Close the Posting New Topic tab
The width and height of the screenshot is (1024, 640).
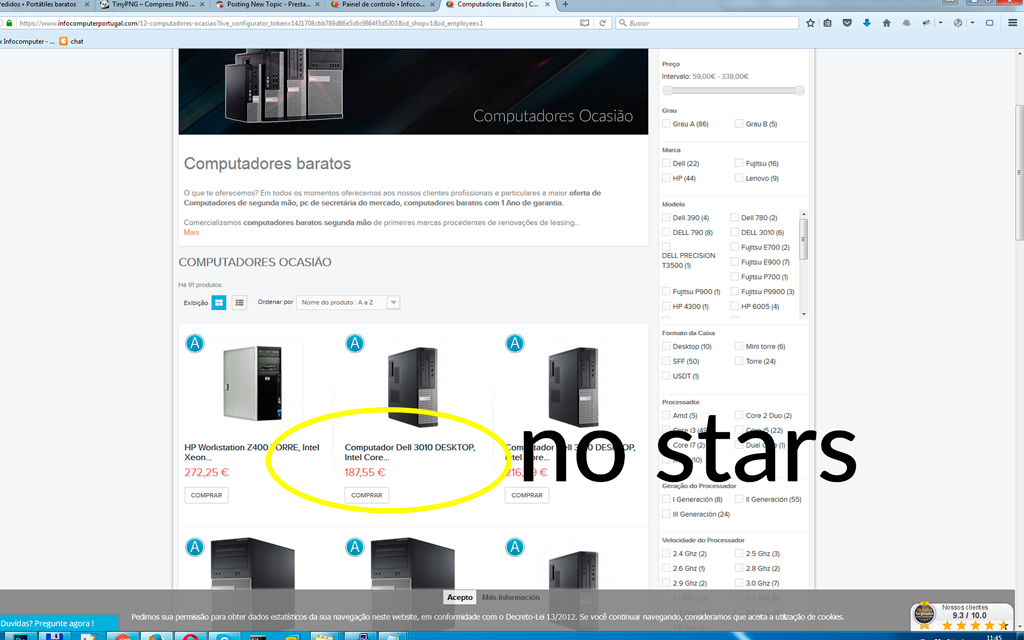(317, 4)
